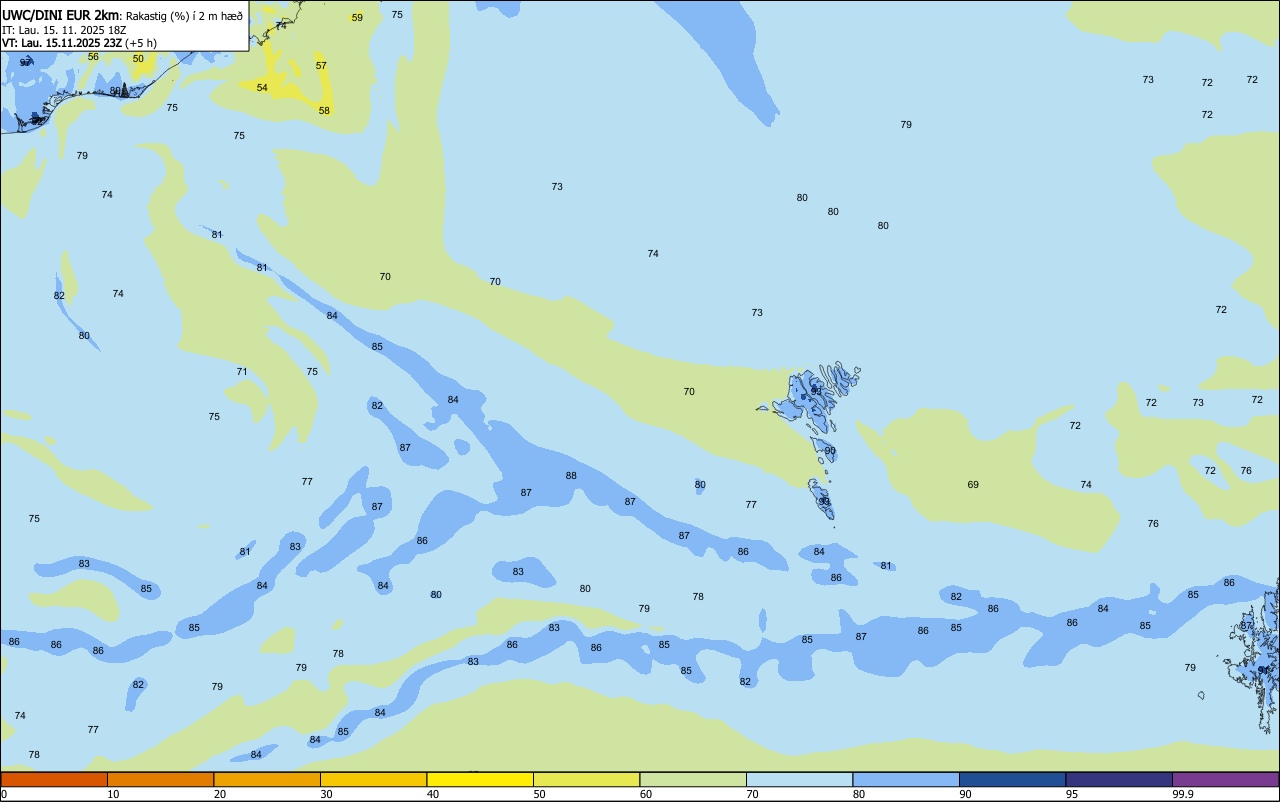Click the 'UWC/DINI EUR 2km' map title
Screen dimensions: 1280x802
[61, 15]
